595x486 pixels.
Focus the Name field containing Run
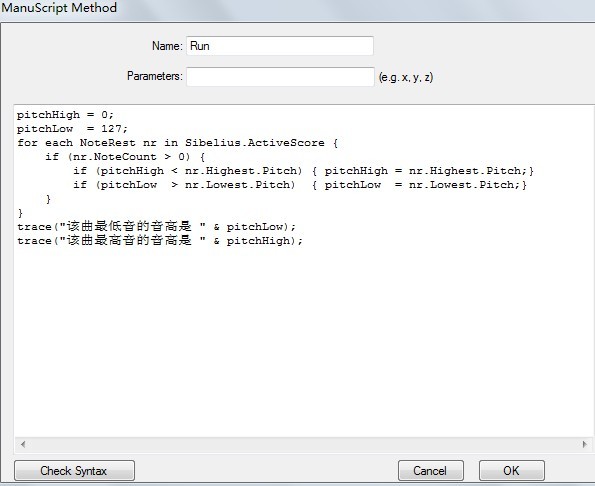(x=280, y=46)
